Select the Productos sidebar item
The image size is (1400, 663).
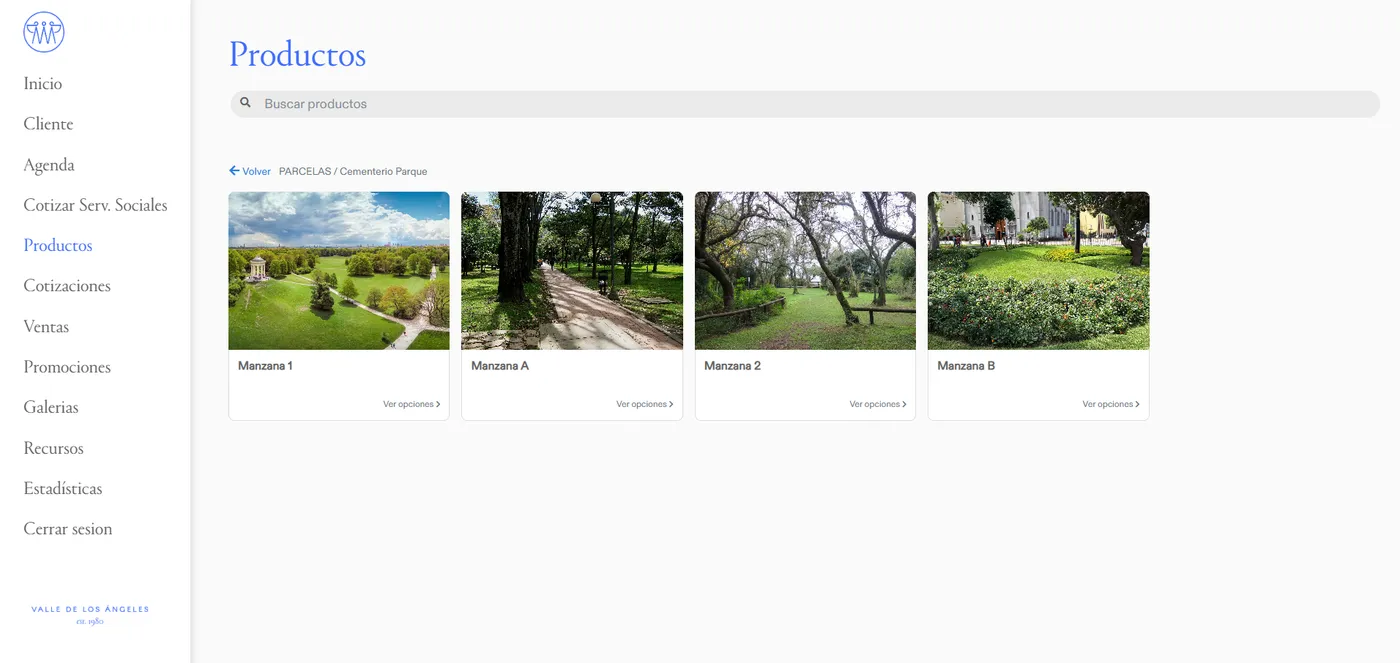(x=58, y=246)
